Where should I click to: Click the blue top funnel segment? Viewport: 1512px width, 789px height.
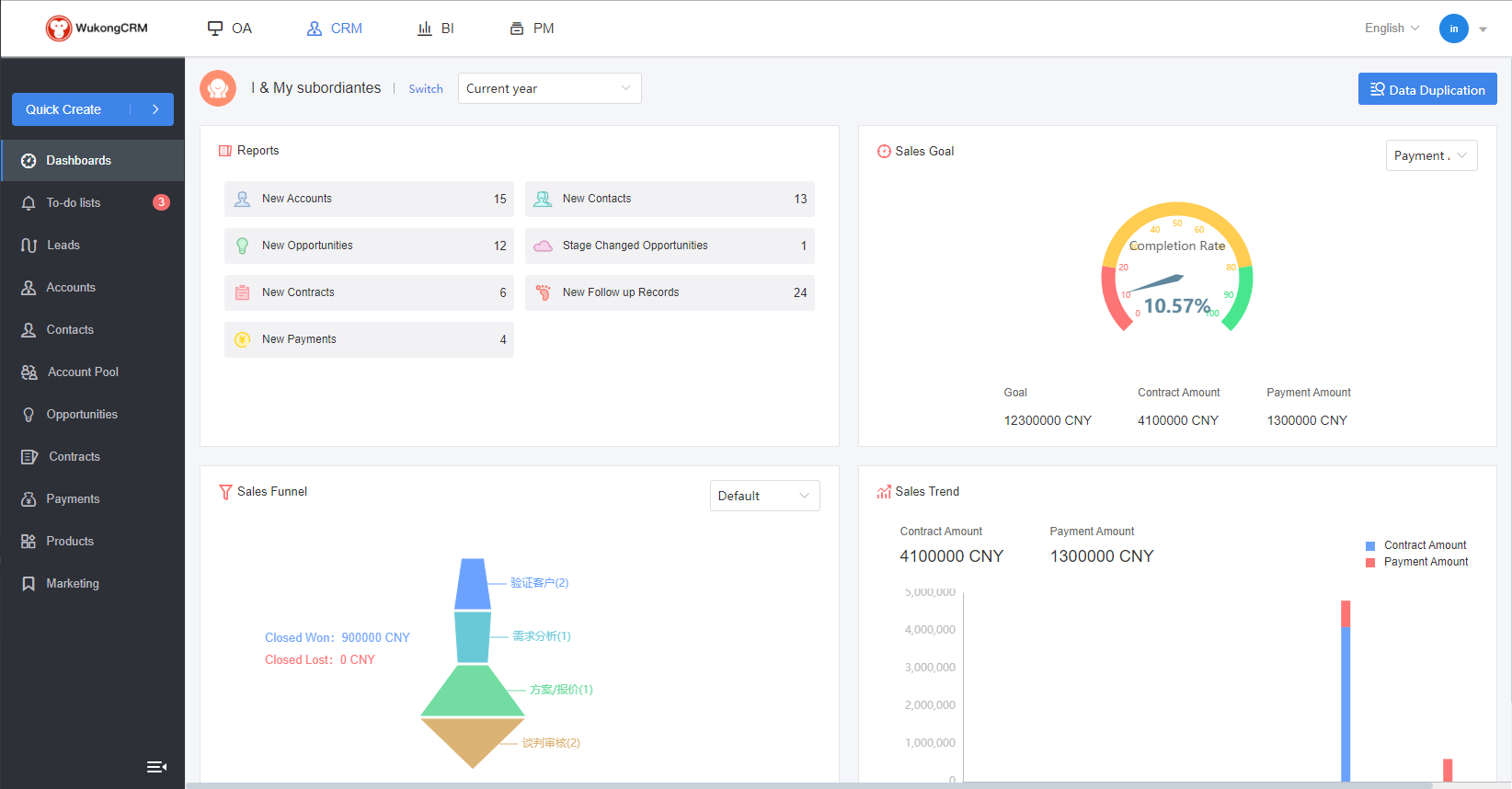click(473, 584)
